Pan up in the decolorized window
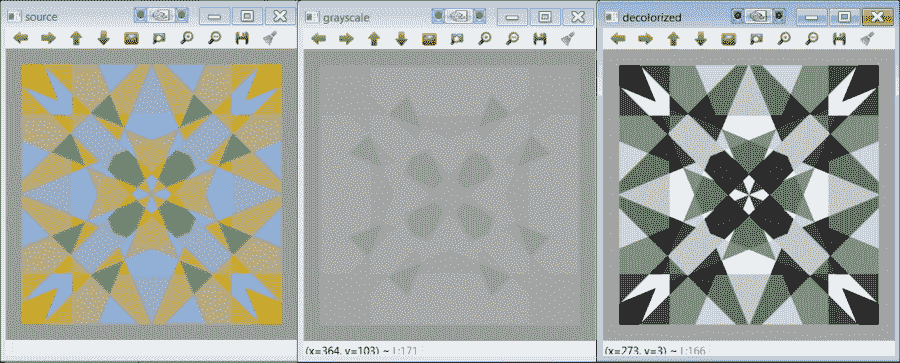Image resolution: width=900 pixels, height=363 pixels. [x=673, y=38]
